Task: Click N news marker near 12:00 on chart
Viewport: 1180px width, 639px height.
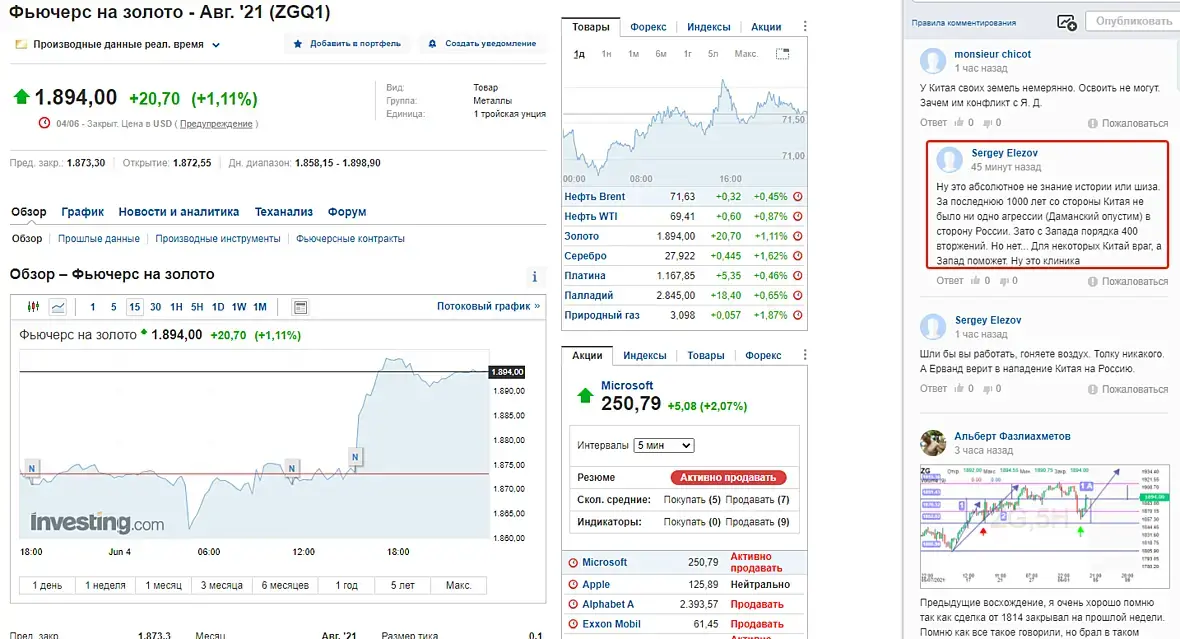Action: tap(292, 468)
